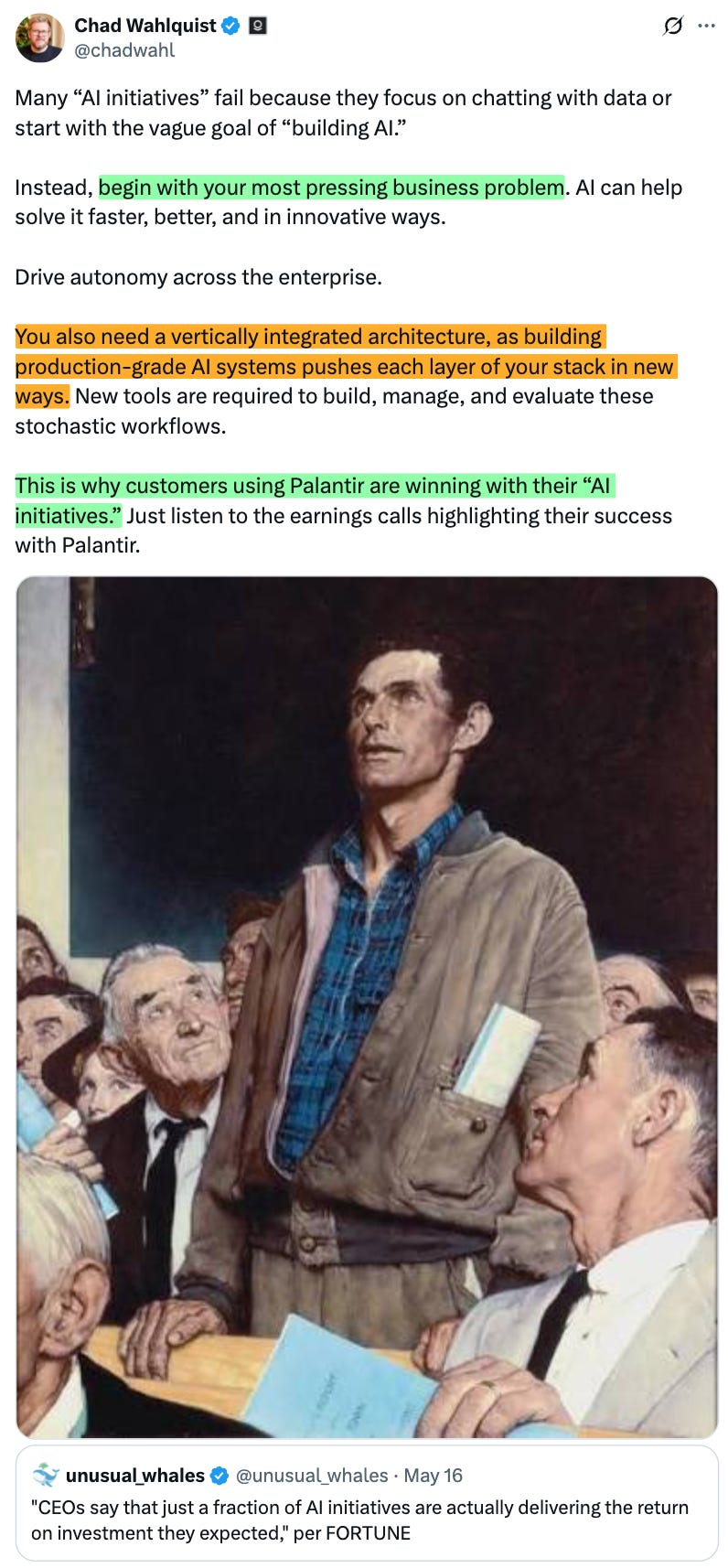Click the square affiliate badge beside Chad's name

click(x=258, y=26)
